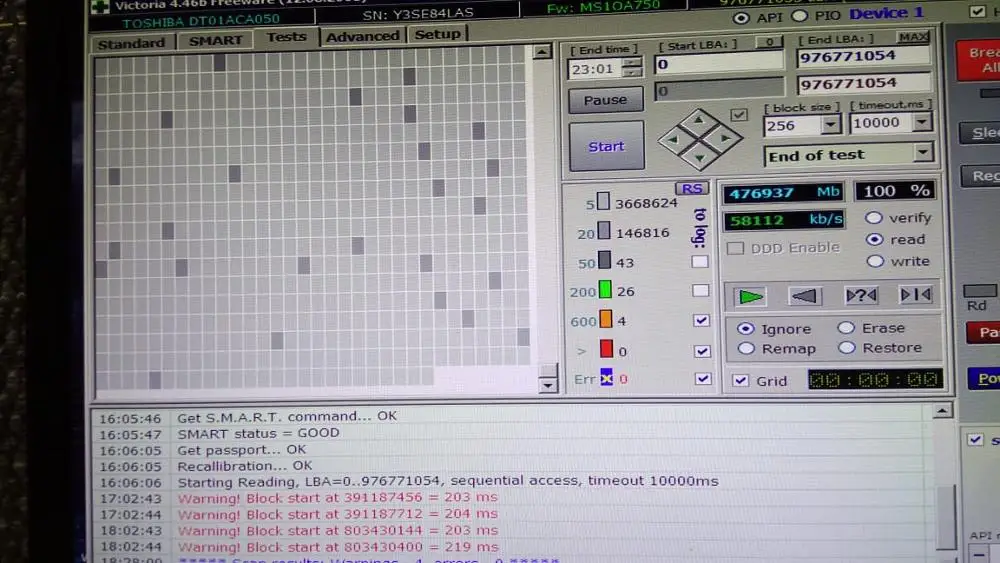Click the block map scroll-up arrow

542,52
